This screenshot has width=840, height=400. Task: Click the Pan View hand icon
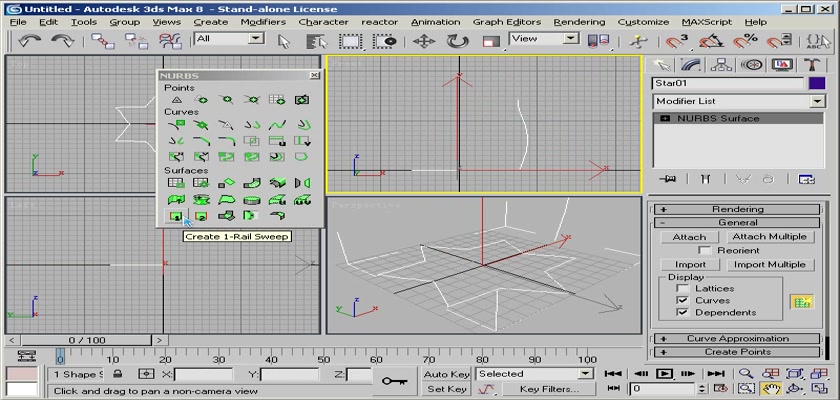click(771, 389)
